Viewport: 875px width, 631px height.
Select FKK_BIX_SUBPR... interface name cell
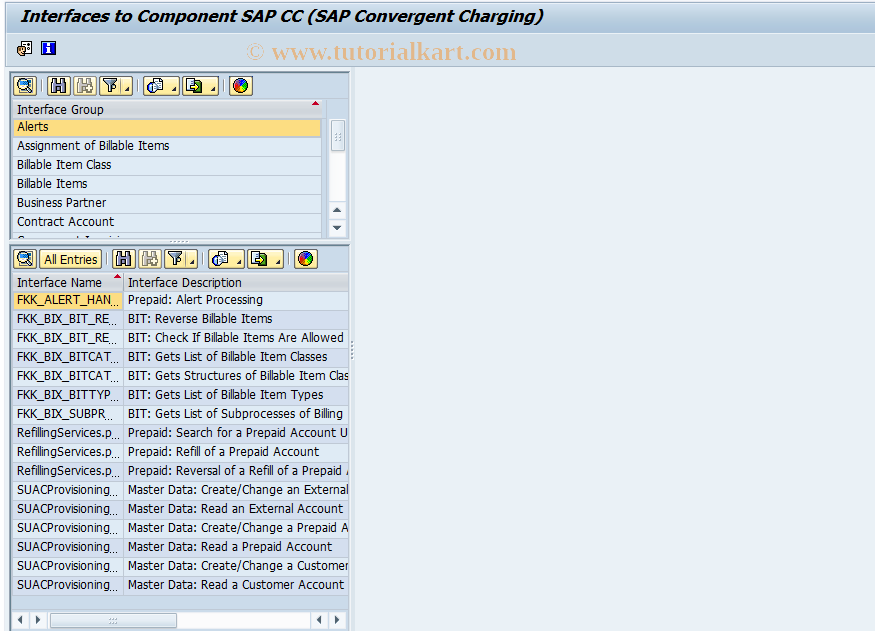point(68,414)
